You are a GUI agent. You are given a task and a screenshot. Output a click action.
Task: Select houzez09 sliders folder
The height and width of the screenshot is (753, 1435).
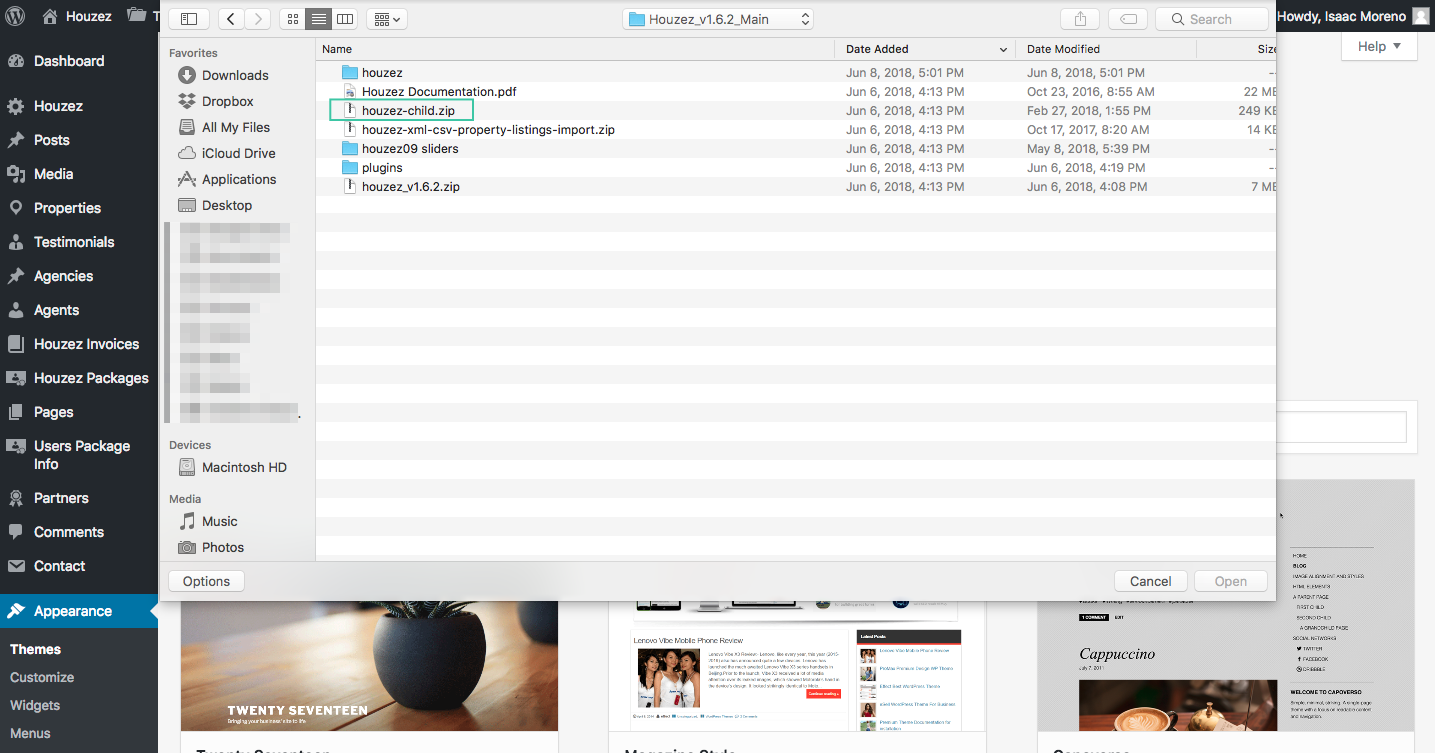[796, 149]
